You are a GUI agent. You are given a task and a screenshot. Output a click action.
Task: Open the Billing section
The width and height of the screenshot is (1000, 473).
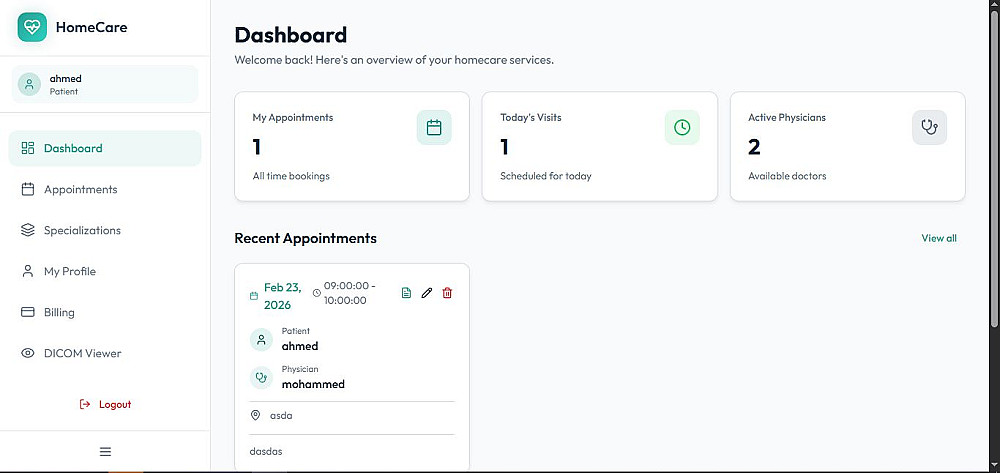coord(59,312)
